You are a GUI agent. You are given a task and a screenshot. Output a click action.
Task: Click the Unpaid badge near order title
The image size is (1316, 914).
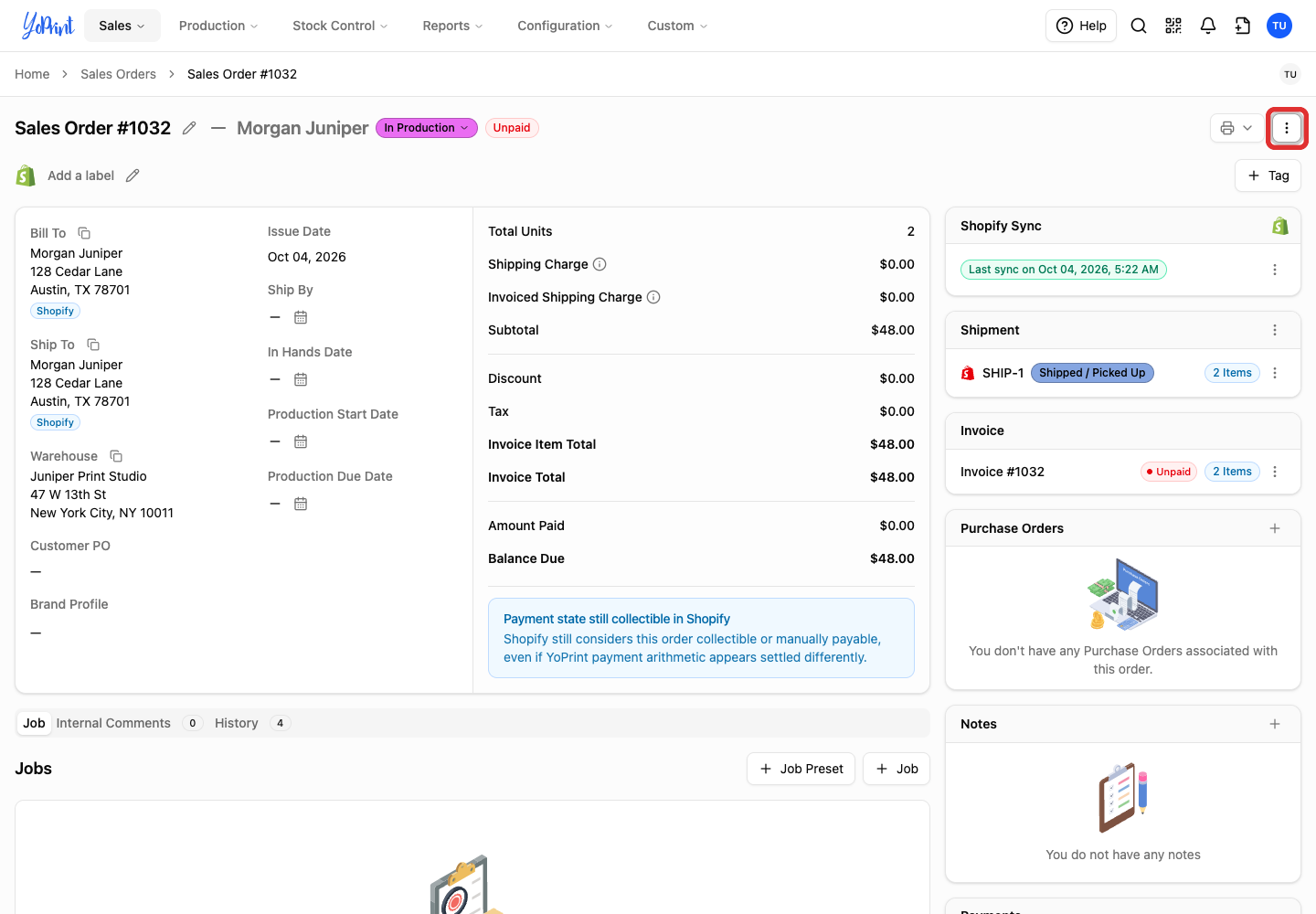[512, 128]
